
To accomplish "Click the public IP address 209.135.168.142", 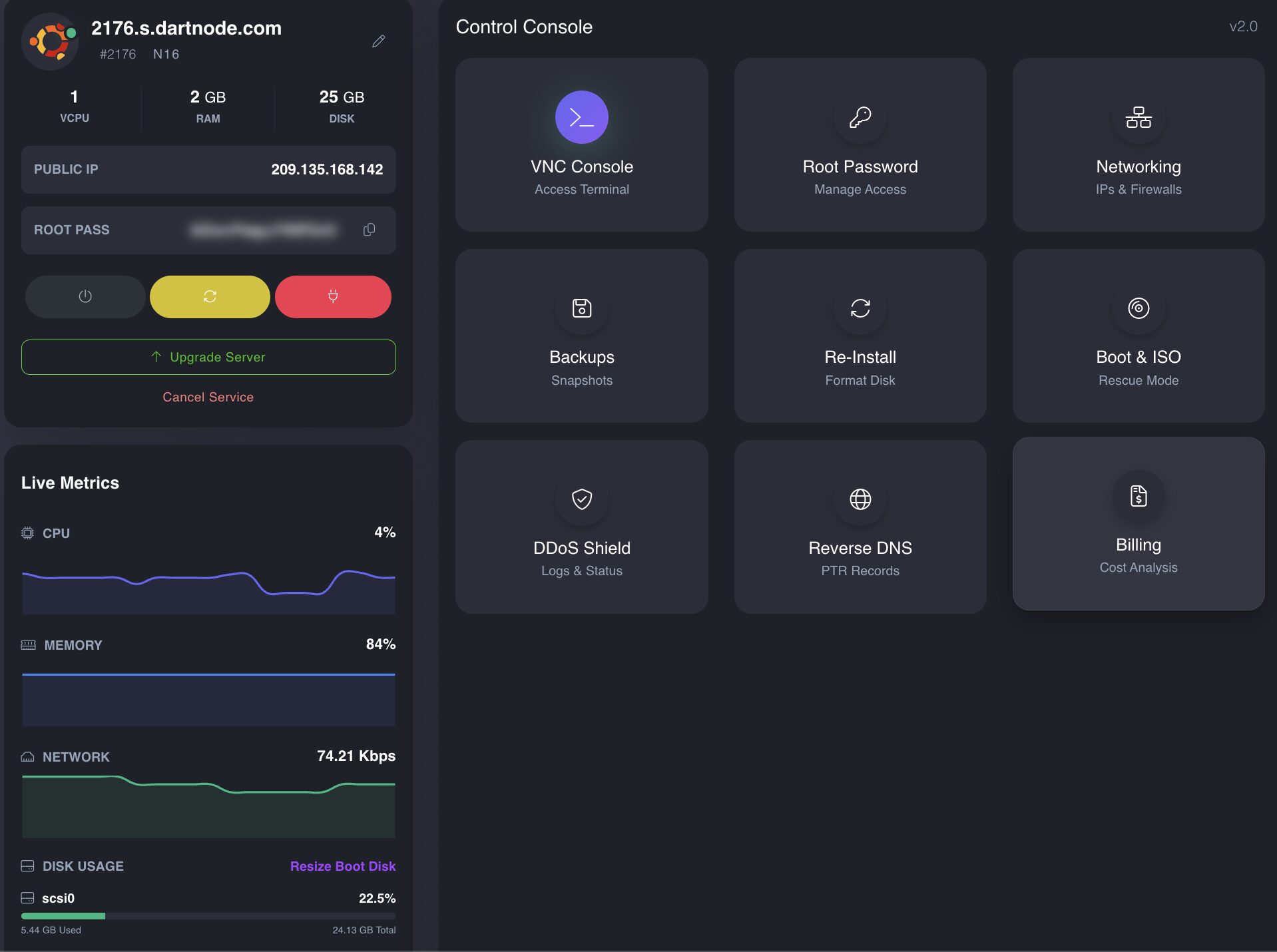I will point(326,170).
